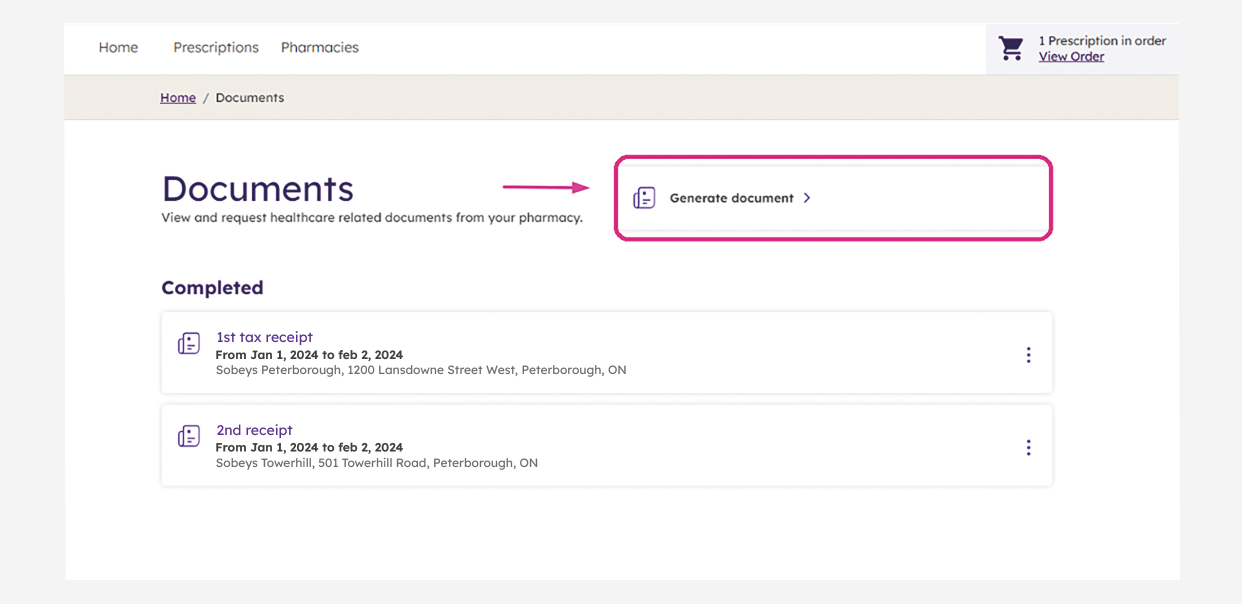Click Home in the breadcrumb trail

[178, 97]
